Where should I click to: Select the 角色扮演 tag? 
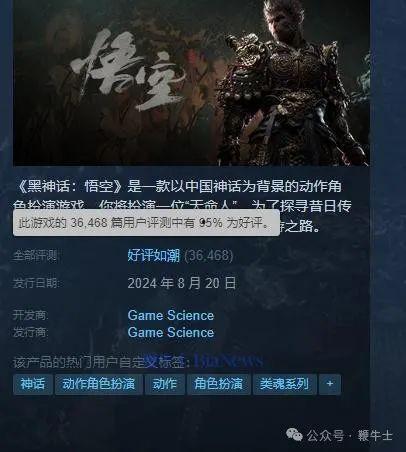pyautogui.click(x=219, y=384)
